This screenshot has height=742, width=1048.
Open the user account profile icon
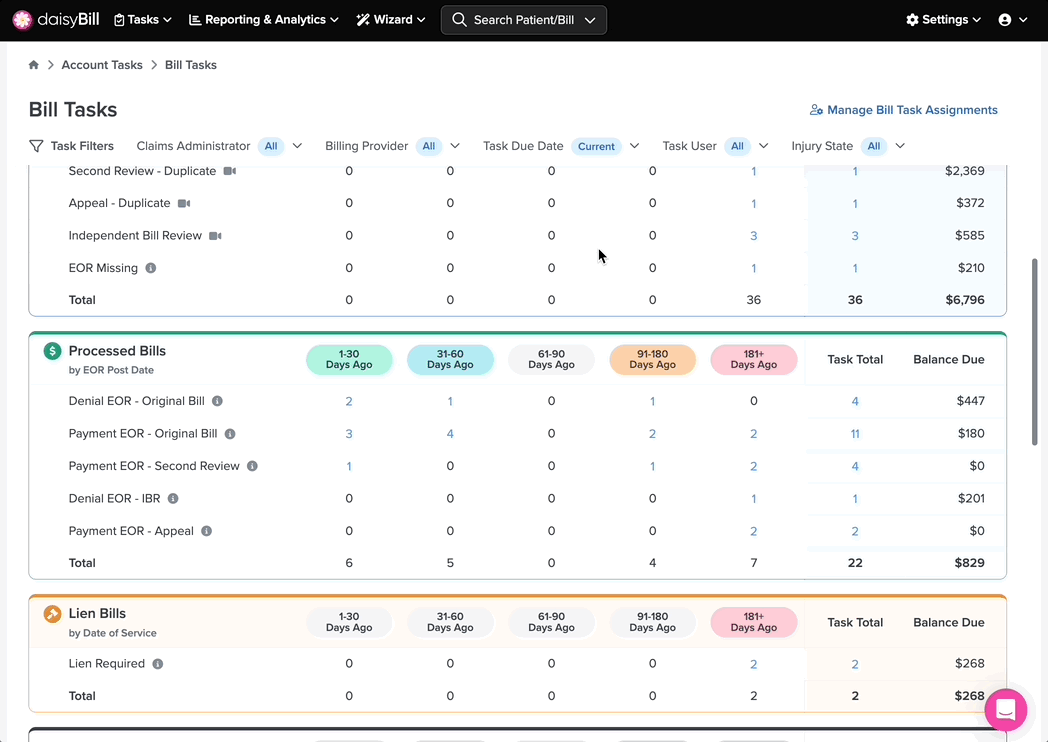[x=1005, y=20]
